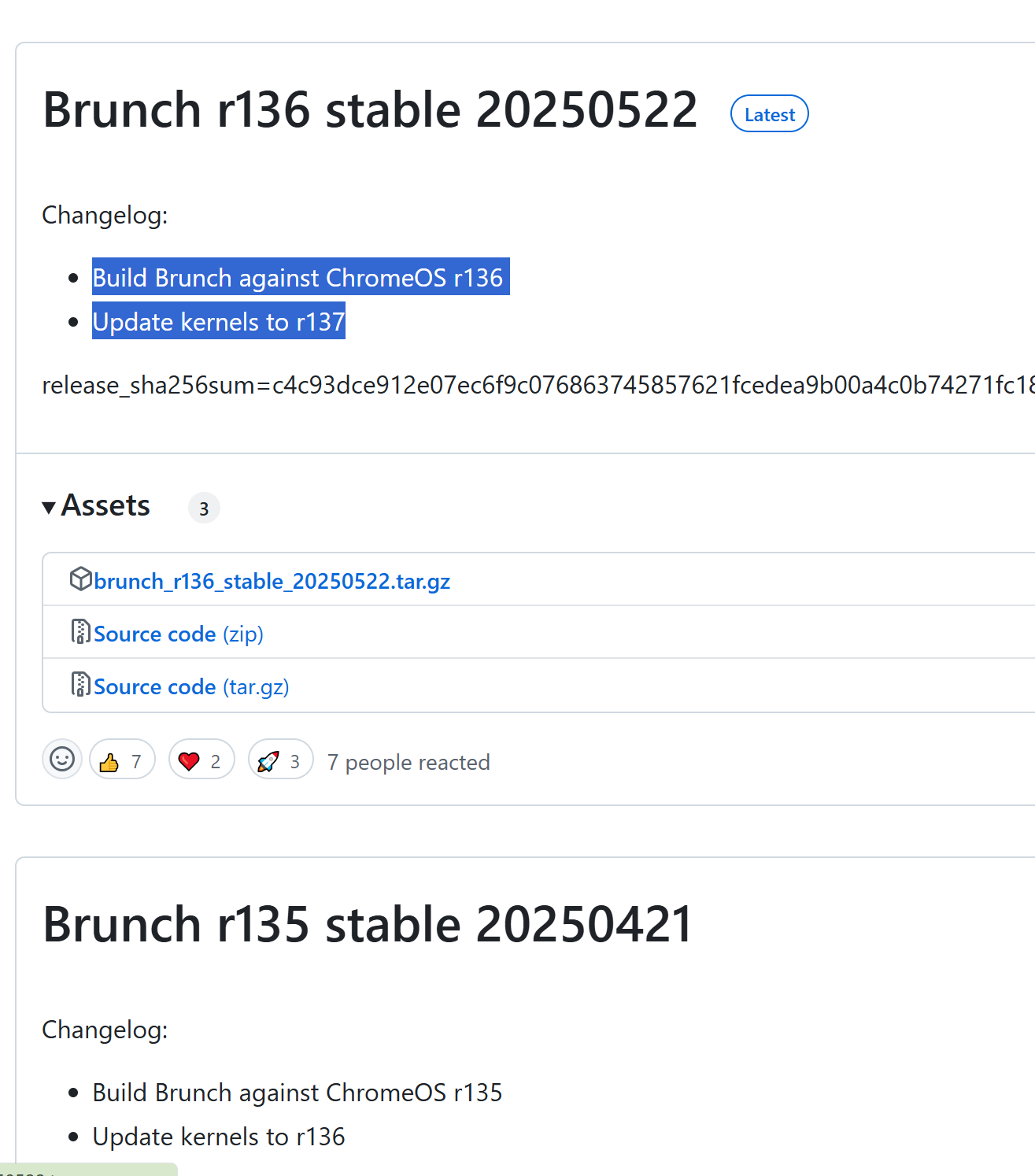Viewport: 1035px width, 1176px height.
Task: Open the add reaction smiley picker
Action: [x=62, y=760]
